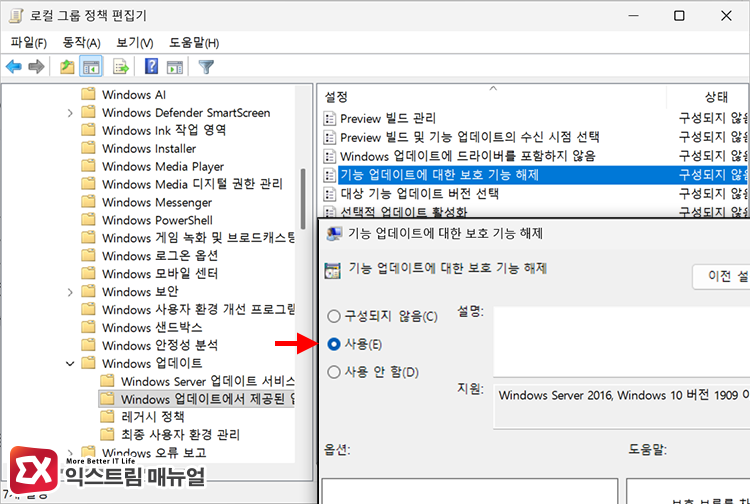Click the Export list toolbar icon
Screen dimensions: 750x504
click(x=121, y=67)
